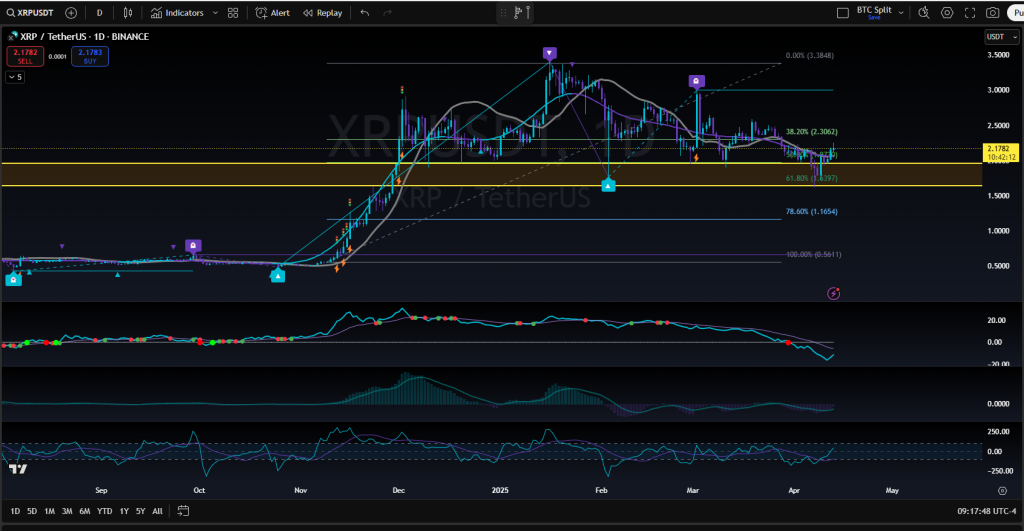The width and height of the screenshot is (1024, 531).
Task: Click the cyan up-arrow marker before November
Action: pos(278,276)
